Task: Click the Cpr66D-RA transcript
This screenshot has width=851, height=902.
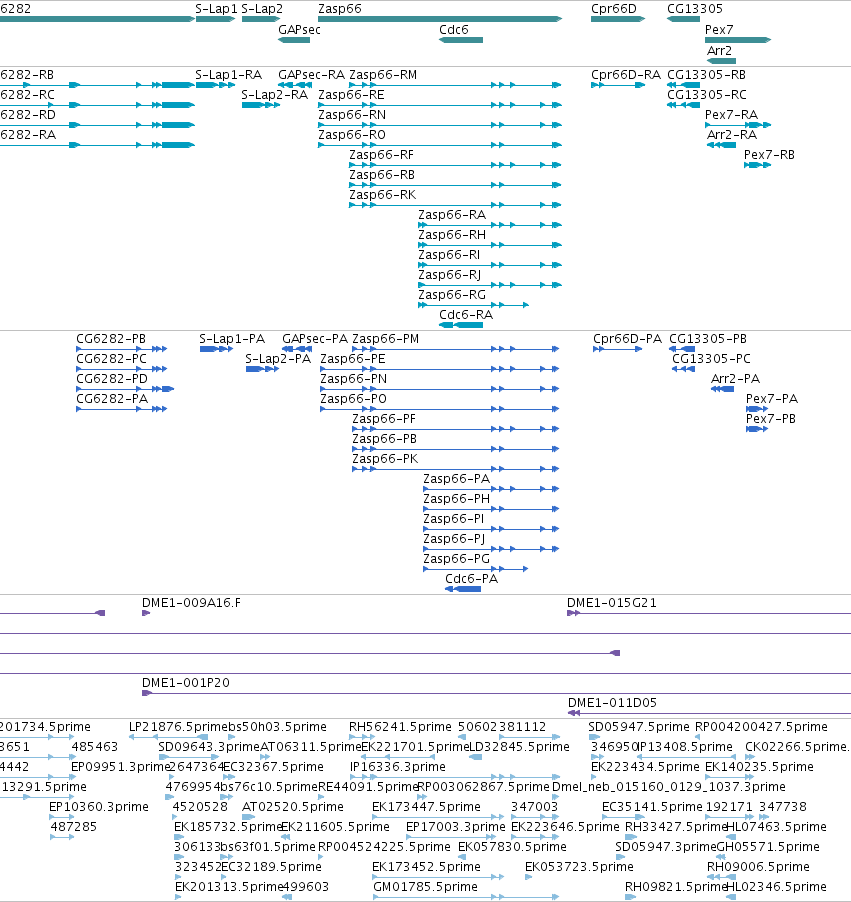Action: 618,85
